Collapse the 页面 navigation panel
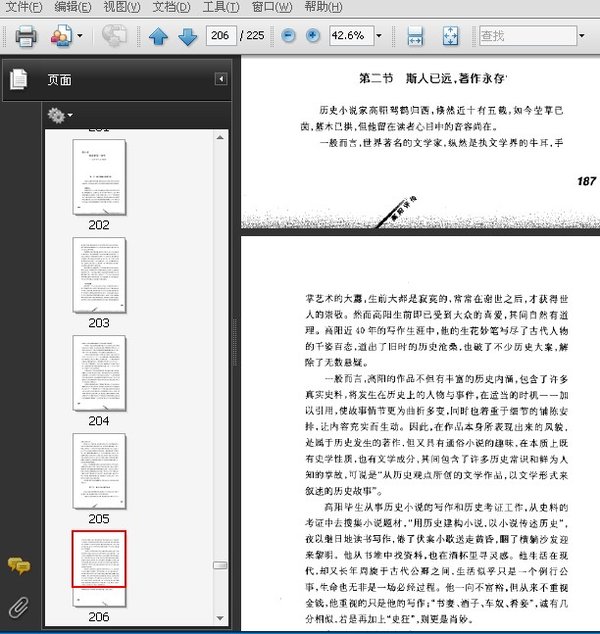The height and width of the screenshot is (634, 600). [x=221, y=79]
